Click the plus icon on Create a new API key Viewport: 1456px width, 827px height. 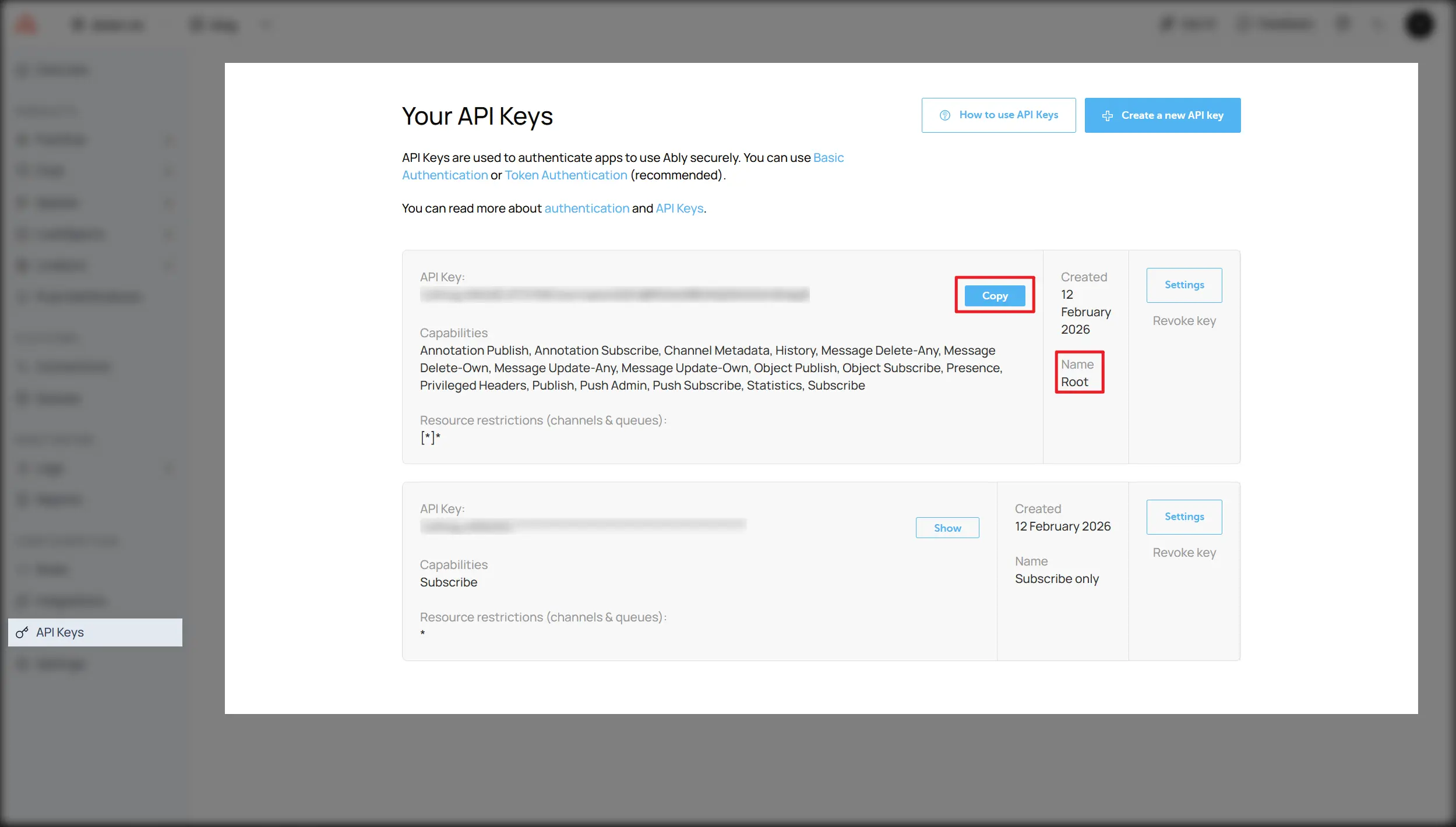tap(1107, 116)
